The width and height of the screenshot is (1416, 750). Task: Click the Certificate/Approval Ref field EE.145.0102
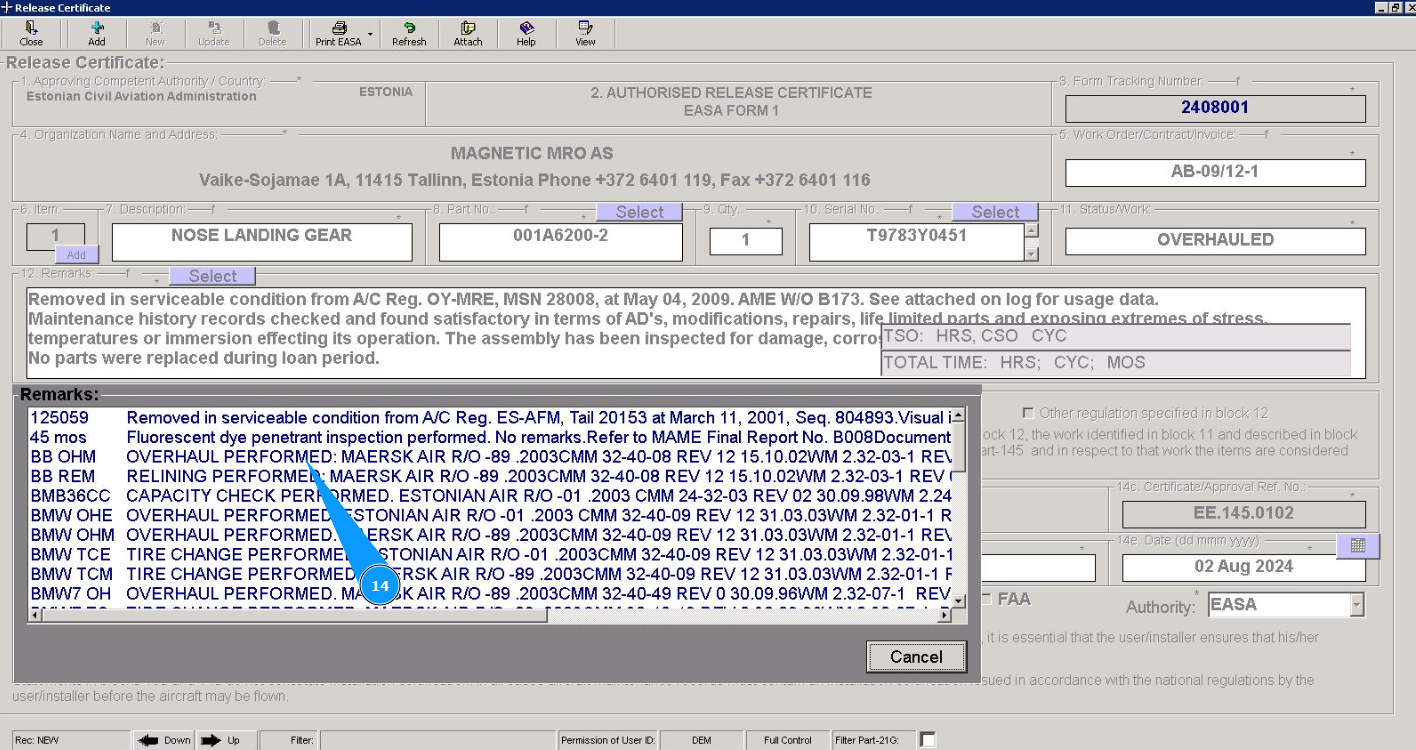point(1243,513)
